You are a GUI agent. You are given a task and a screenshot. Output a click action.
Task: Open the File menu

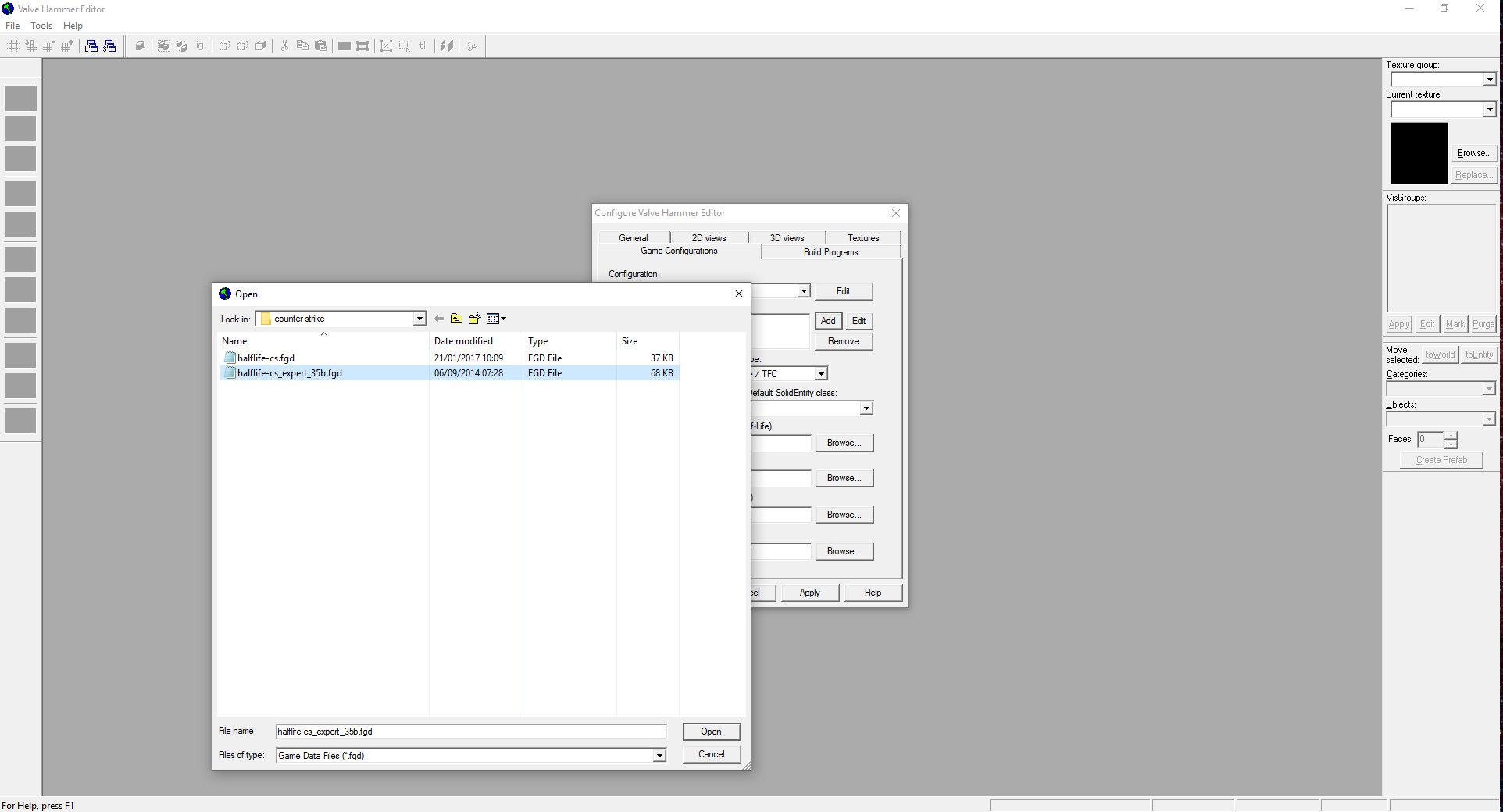12,26
